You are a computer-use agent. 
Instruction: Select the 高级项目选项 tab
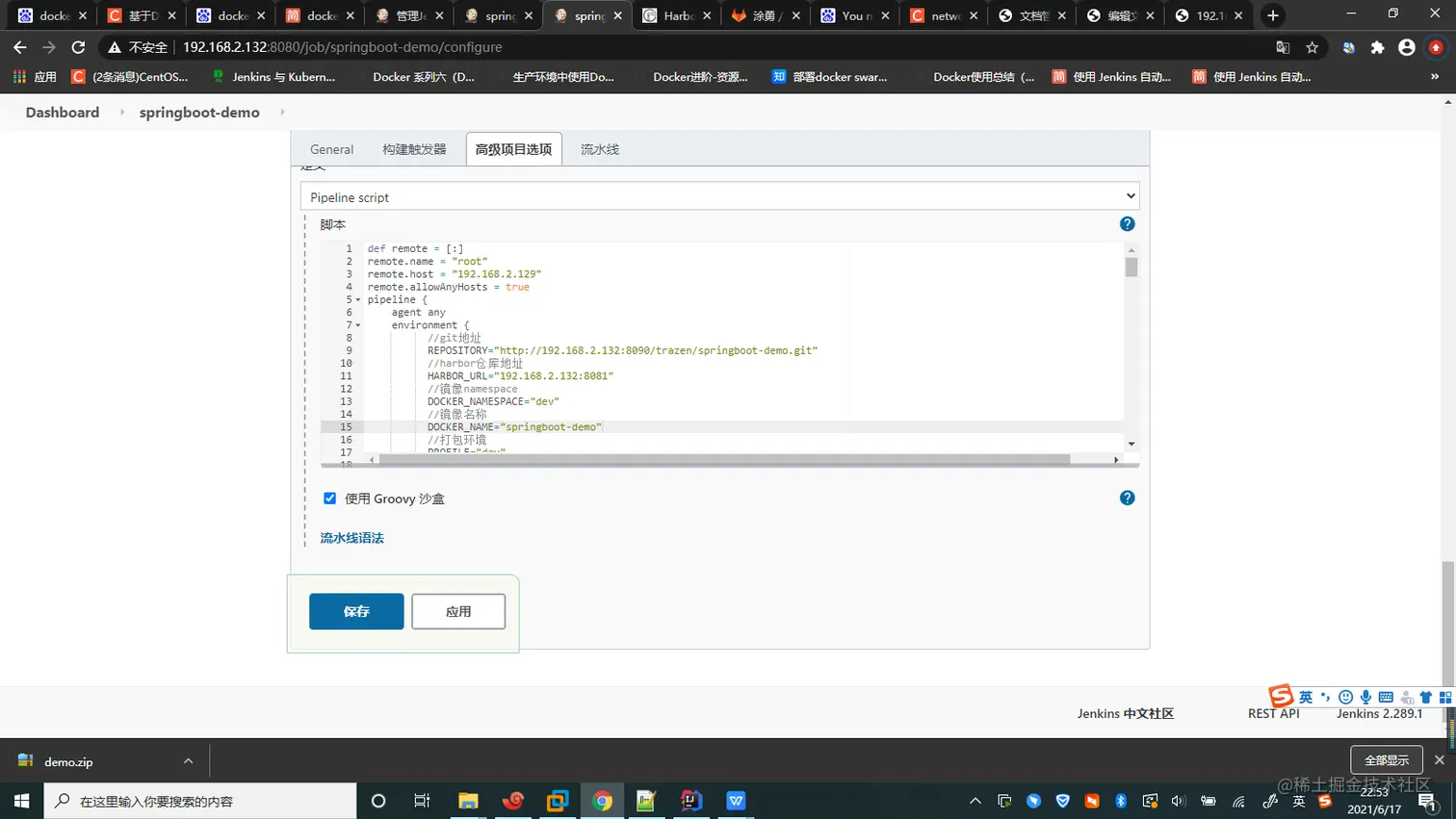tap(513, 149)
